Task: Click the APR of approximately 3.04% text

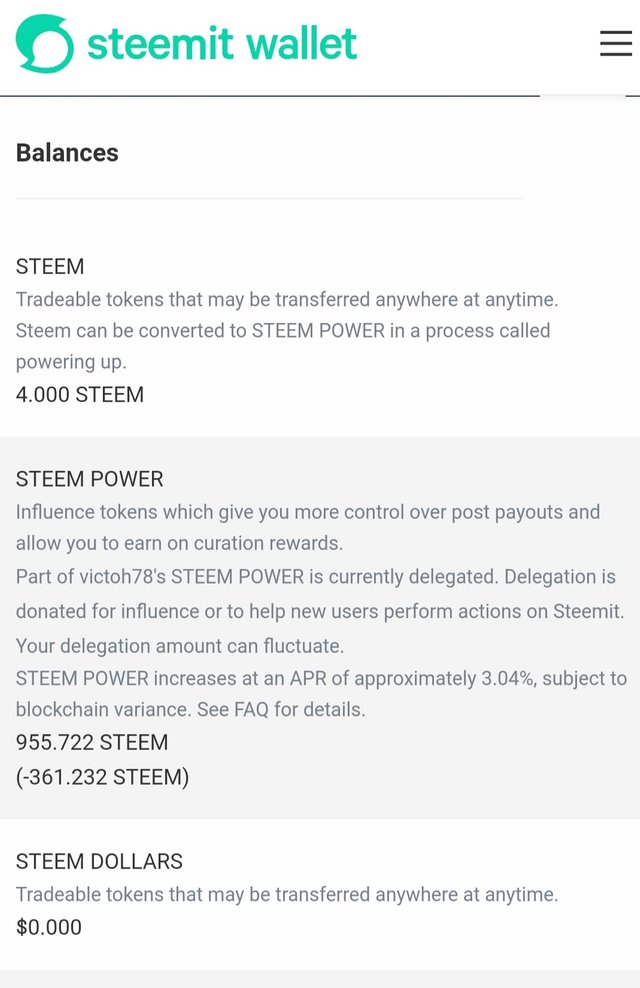Action: coord(413,678)
